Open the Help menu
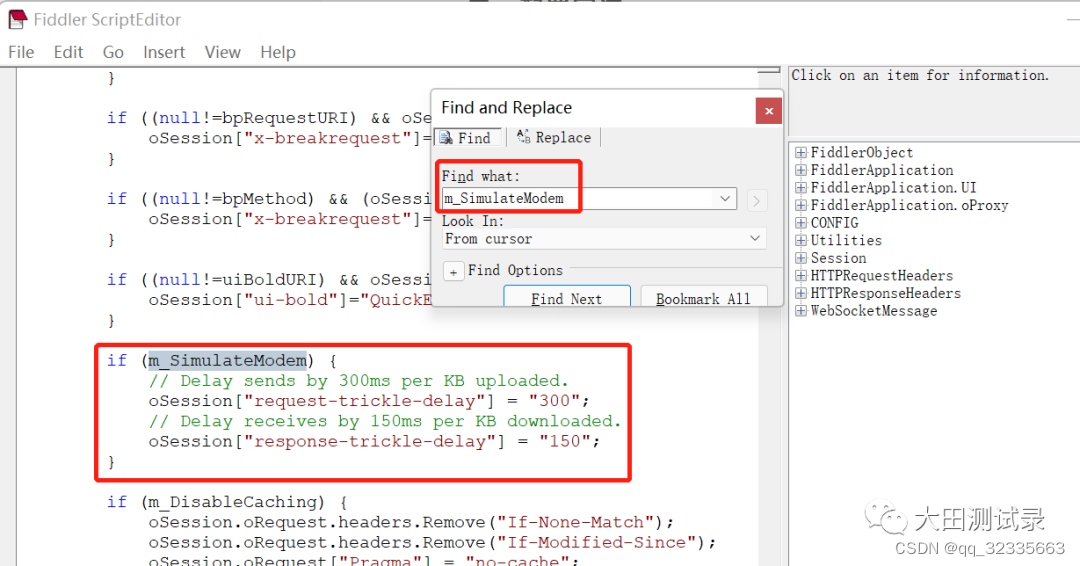Image resolution: width=1080 pixels, height=566 pixels. 278,52
